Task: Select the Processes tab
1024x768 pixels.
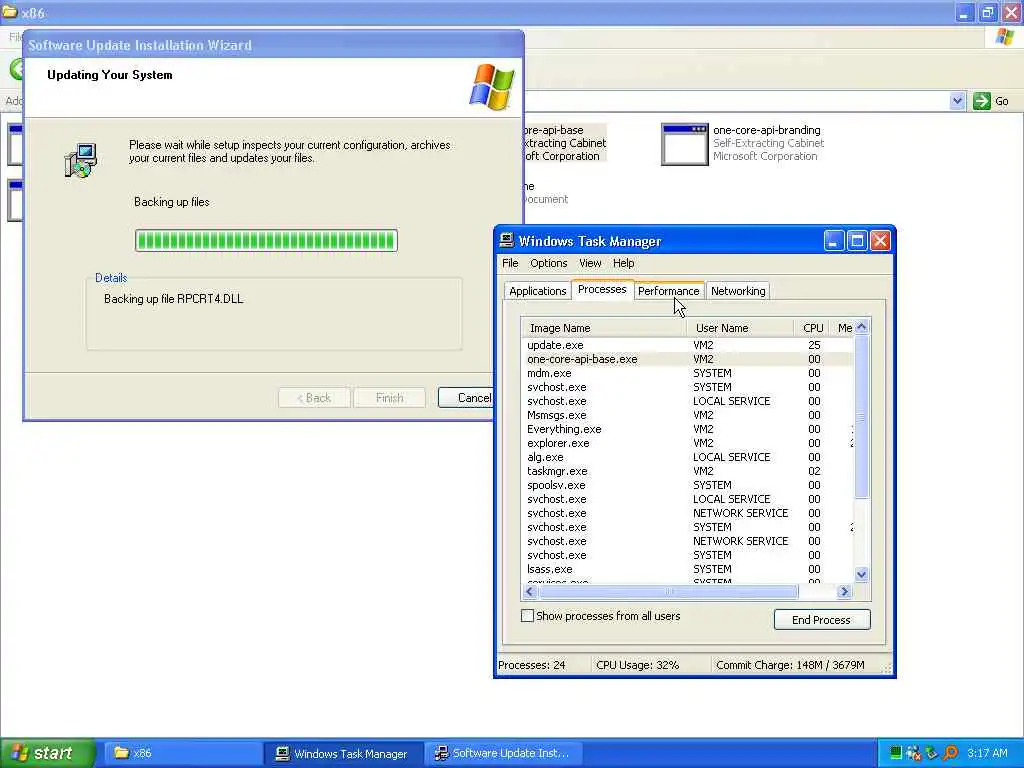Action: (x=602, y=289)
